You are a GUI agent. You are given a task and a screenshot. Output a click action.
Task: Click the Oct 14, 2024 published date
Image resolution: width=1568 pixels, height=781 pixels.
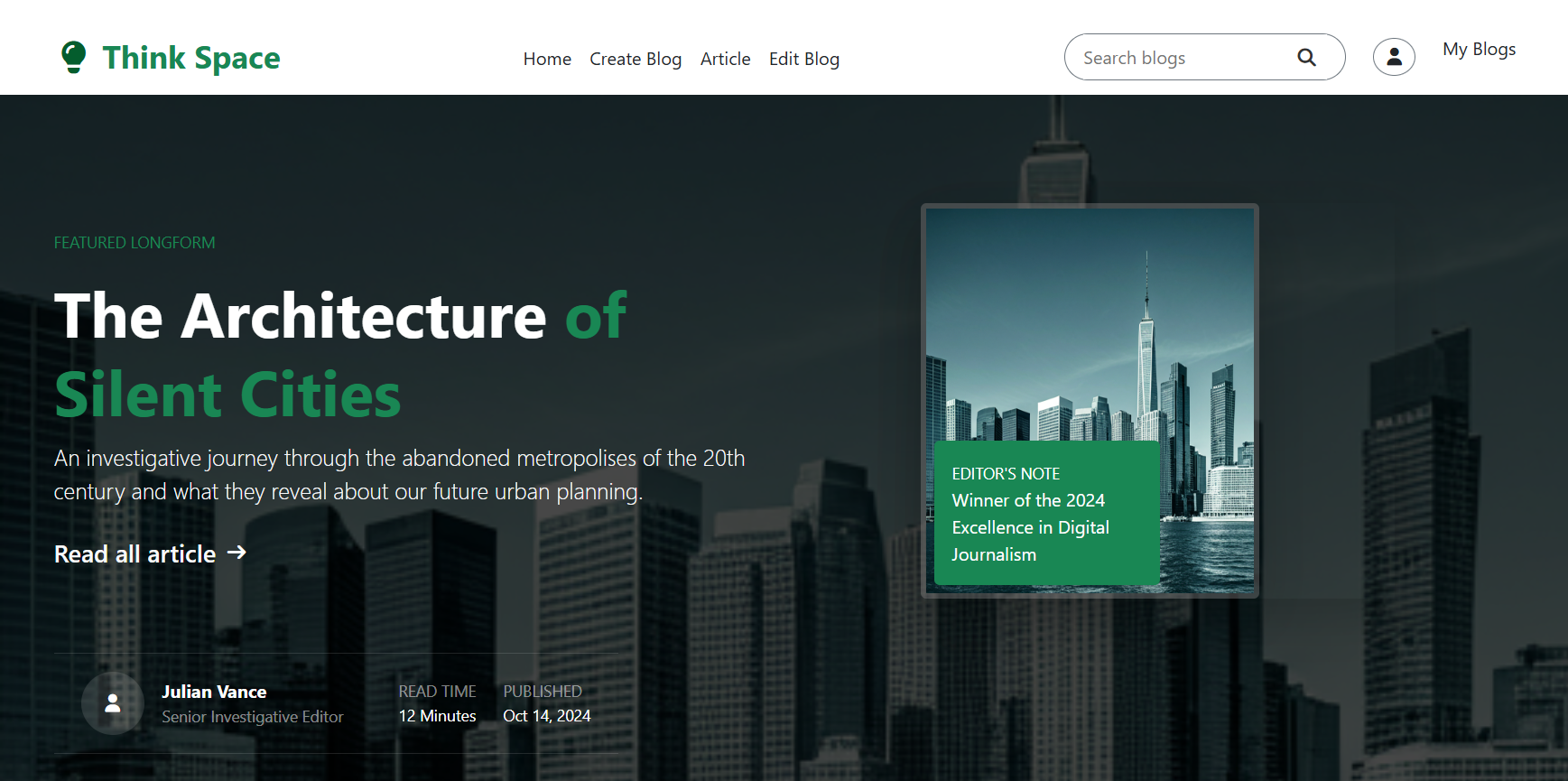click(546, 716)
